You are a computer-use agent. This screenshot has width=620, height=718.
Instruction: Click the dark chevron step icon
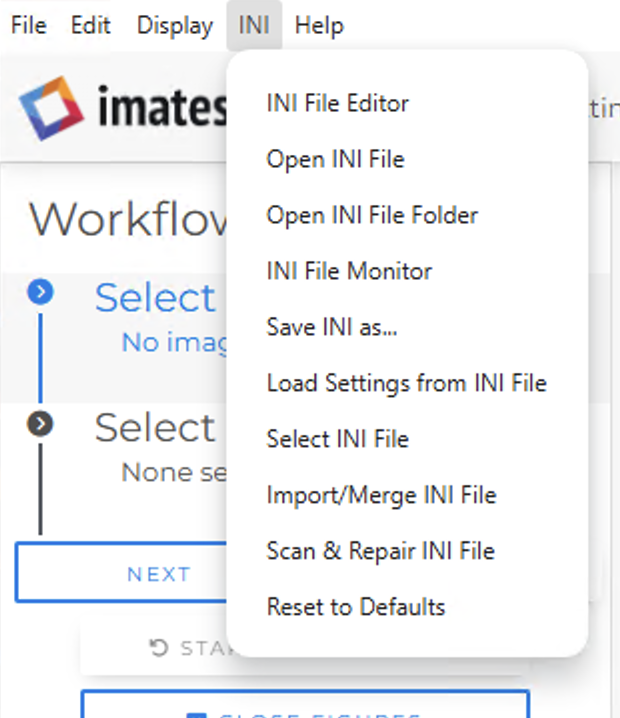click(40, 425)
